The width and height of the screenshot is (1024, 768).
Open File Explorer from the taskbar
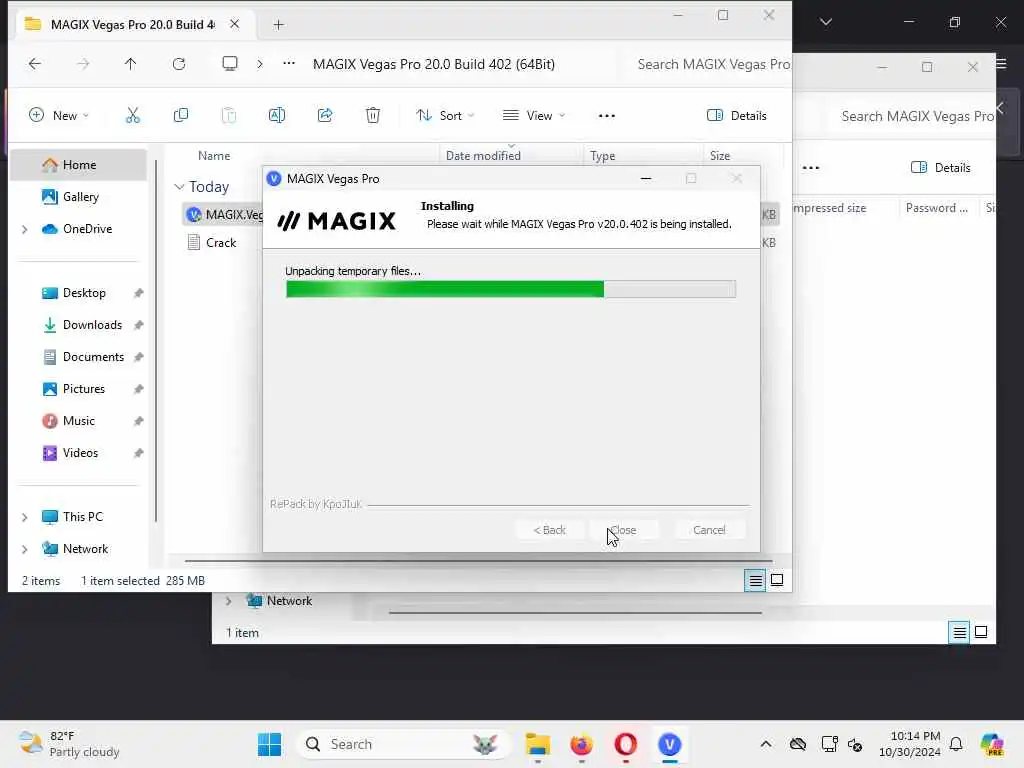tap(537, 744)
